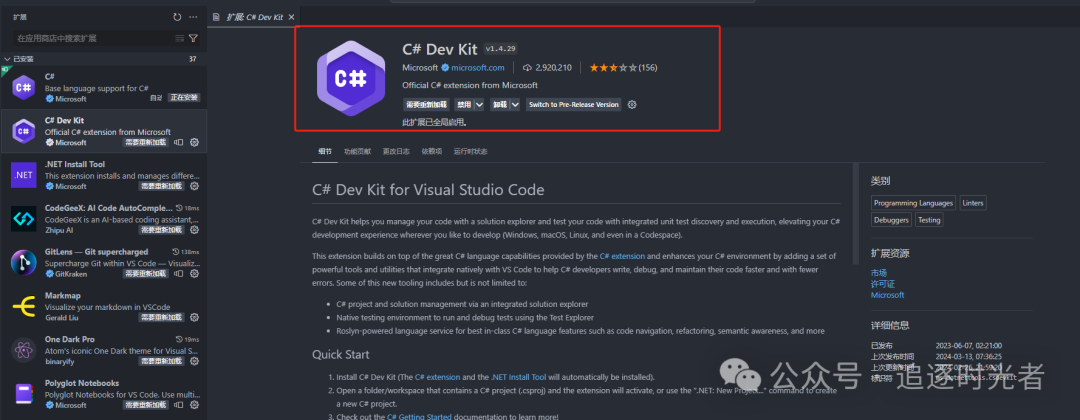Toggle sync icon on C# Dev Kit row

click(x=178, y=143)
